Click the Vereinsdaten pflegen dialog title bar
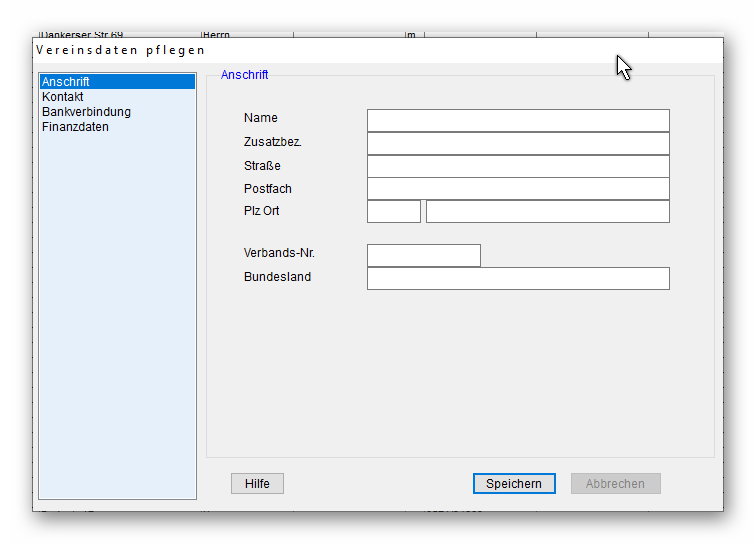 coord(300,50)
